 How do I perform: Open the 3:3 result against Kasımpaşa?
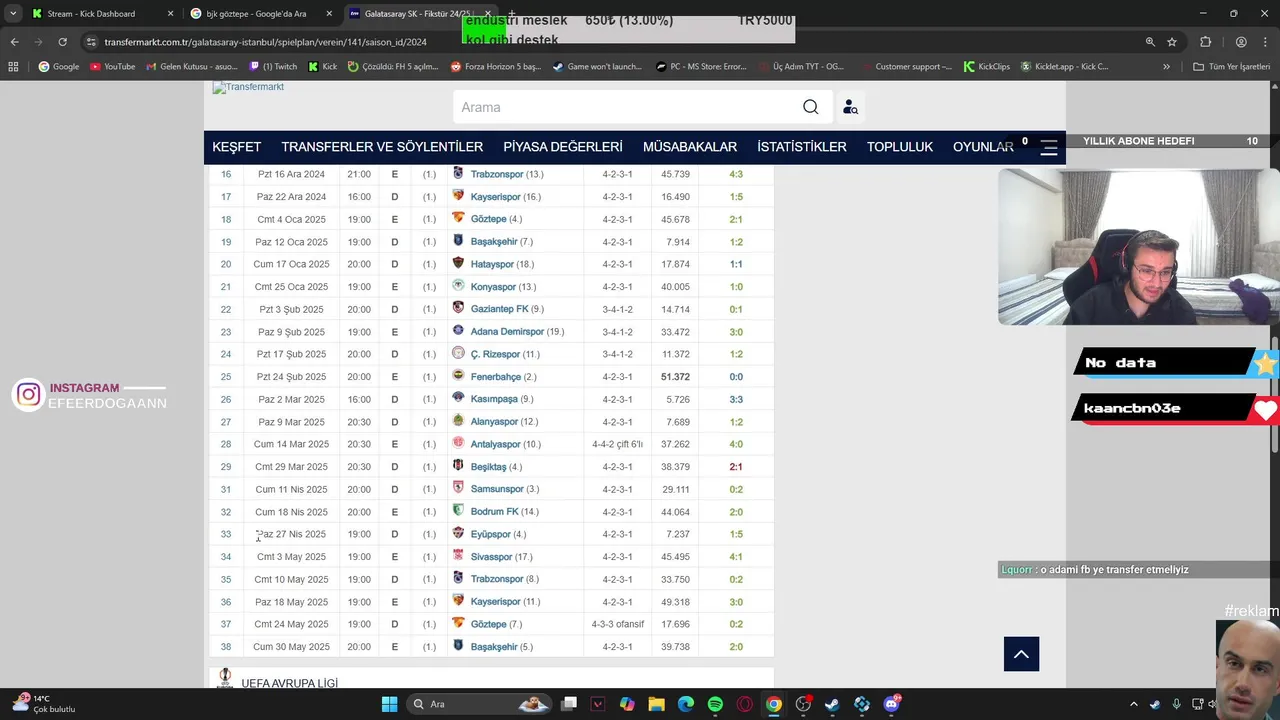pyautogui.click(x=736, y=399)
